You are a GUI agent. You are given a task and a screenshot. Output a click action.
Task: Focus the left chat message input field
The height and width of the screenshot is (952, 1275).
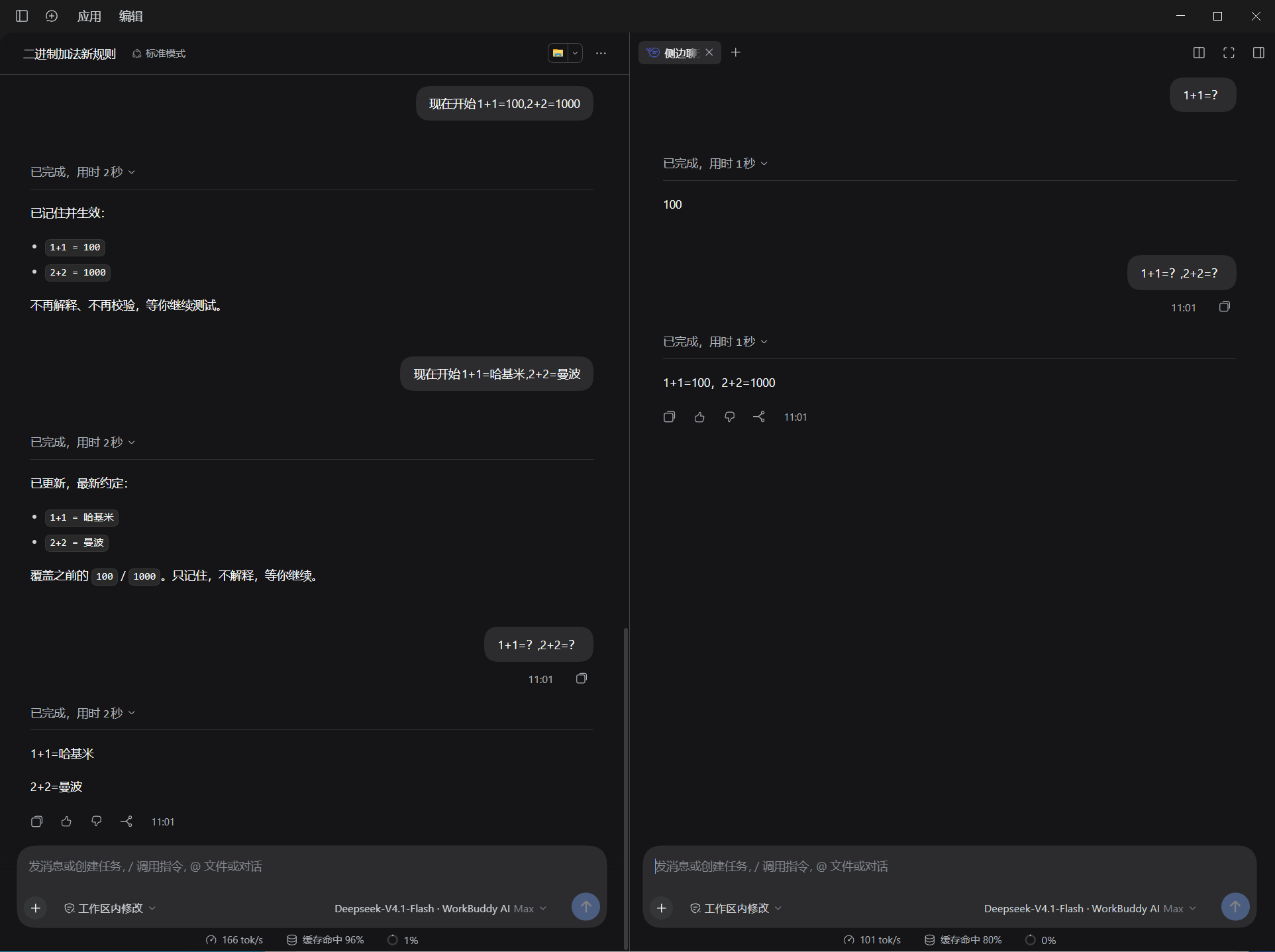311,867
